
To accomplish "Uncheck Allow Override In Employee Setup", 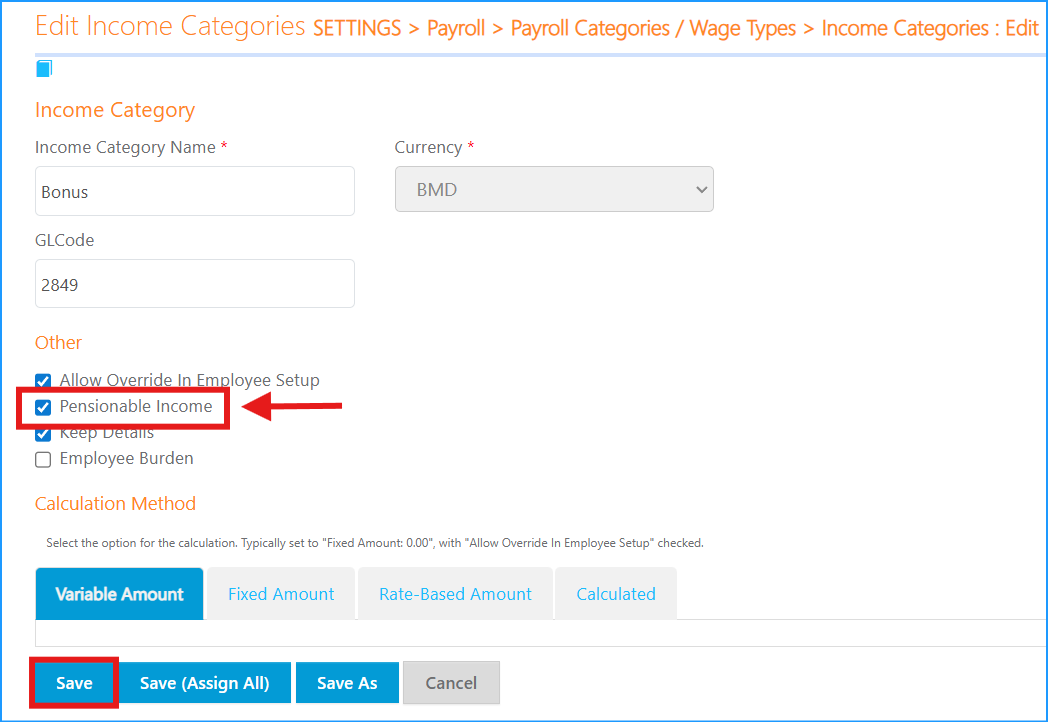I will (x=43, y=381).
